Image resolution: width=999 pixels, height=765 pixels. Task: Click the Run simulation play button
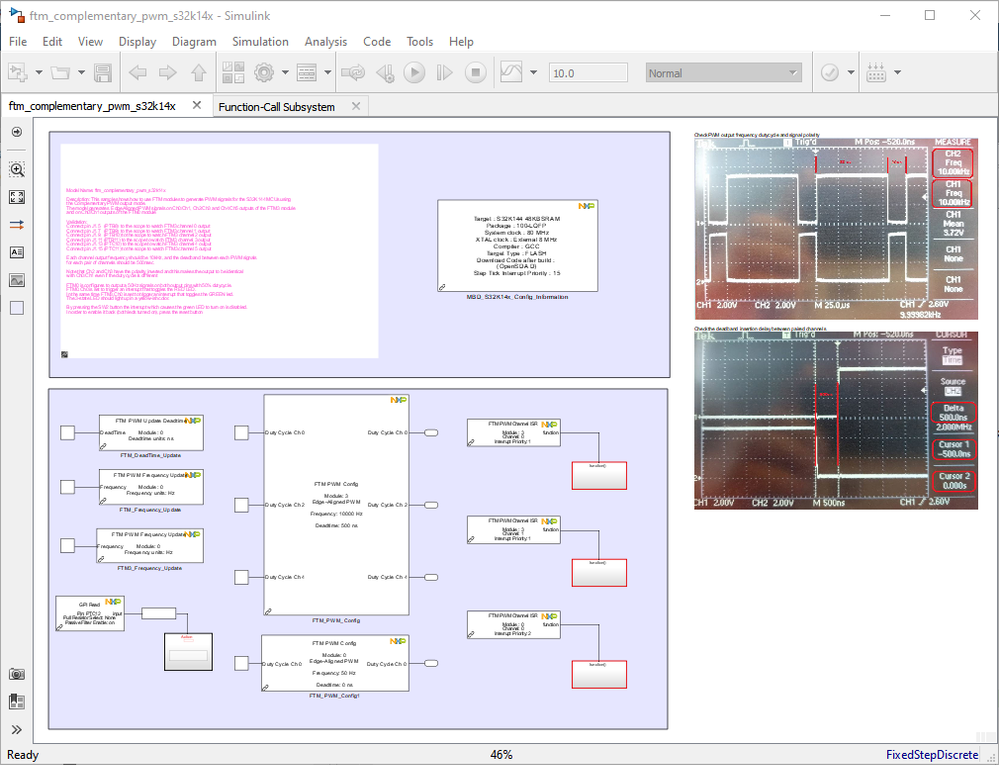tap(414, 73)
